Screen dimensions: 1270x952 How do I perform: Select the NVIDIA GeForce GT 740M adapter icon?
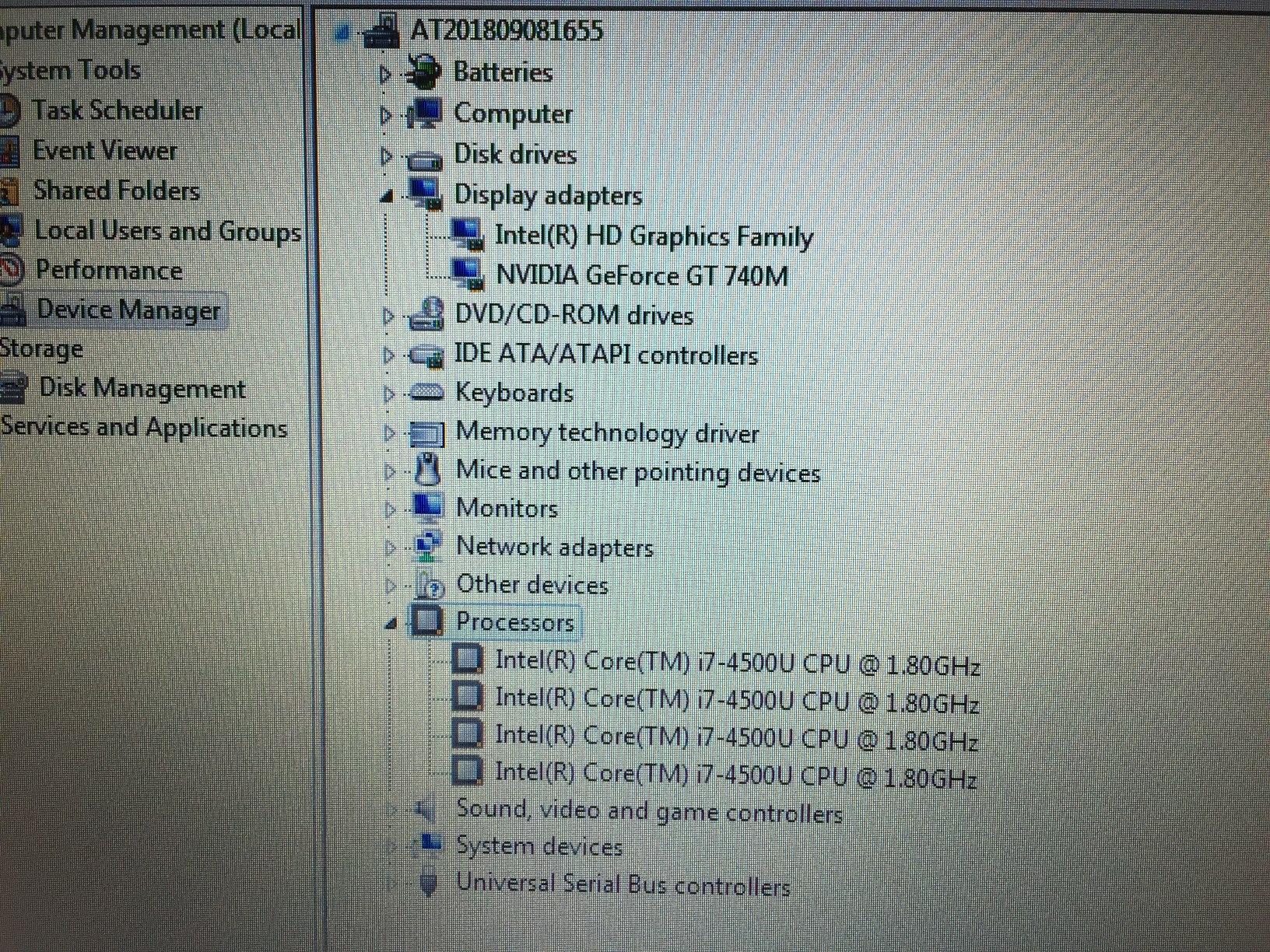(x=468, y=274)
